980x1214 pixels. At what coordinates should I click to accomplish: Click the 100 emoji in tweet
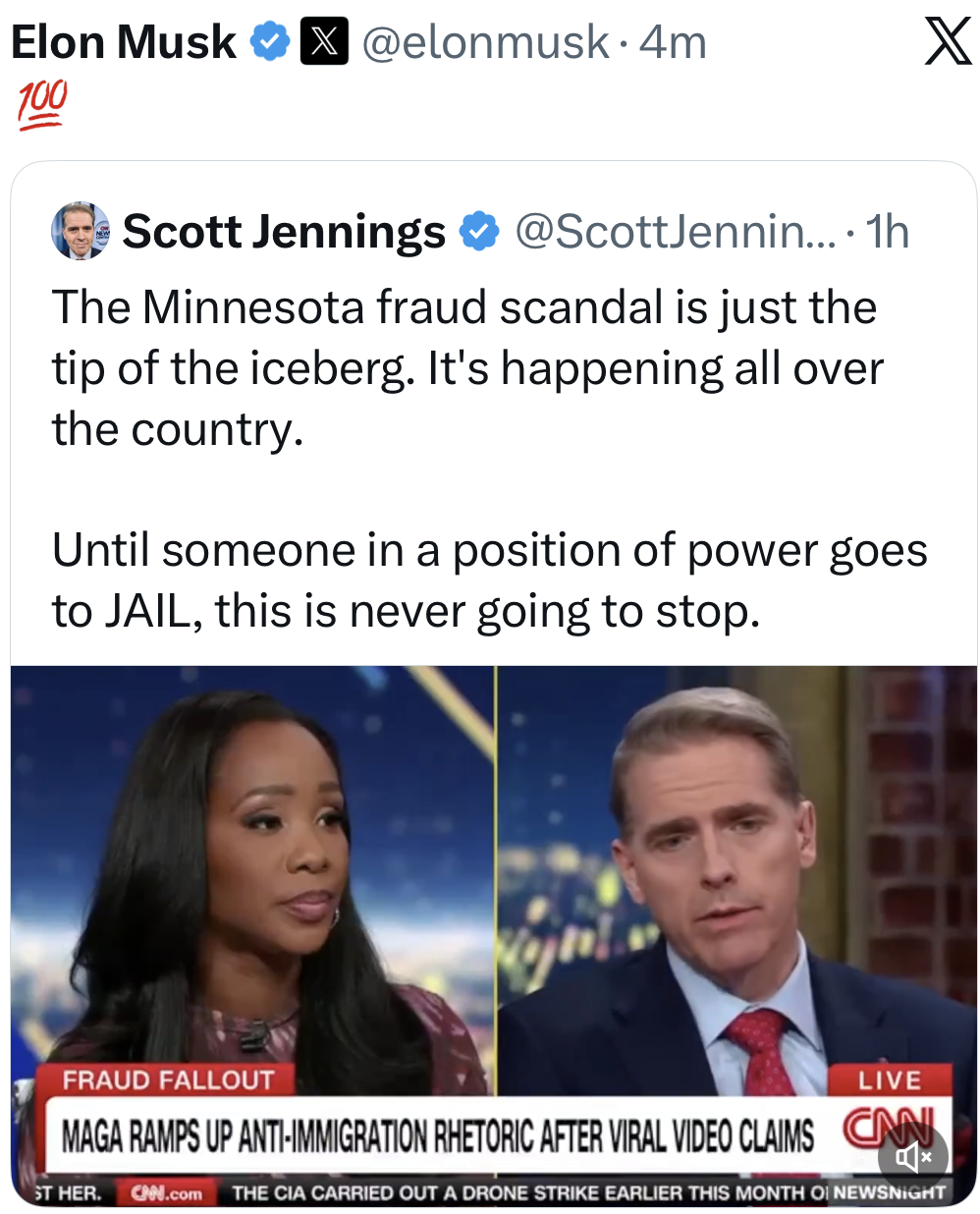41,105
